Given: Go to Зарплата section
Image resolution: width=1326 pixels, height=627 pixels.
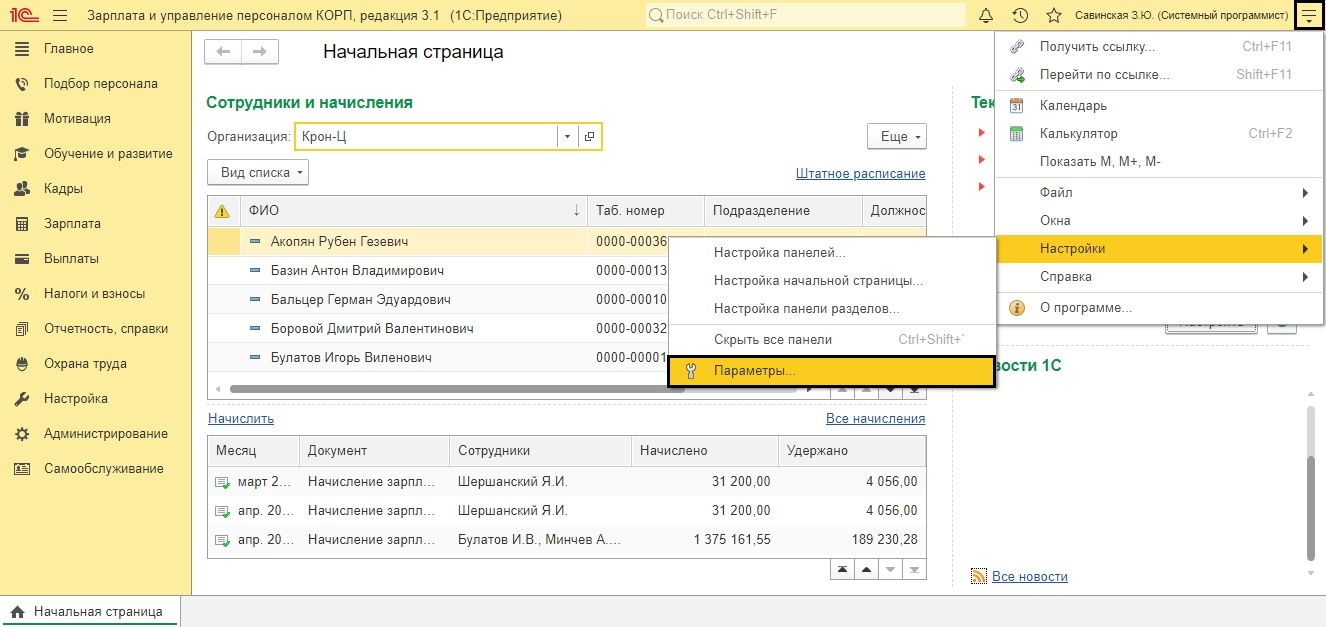Looking at the screenshot, I should (x=72, y=224).
